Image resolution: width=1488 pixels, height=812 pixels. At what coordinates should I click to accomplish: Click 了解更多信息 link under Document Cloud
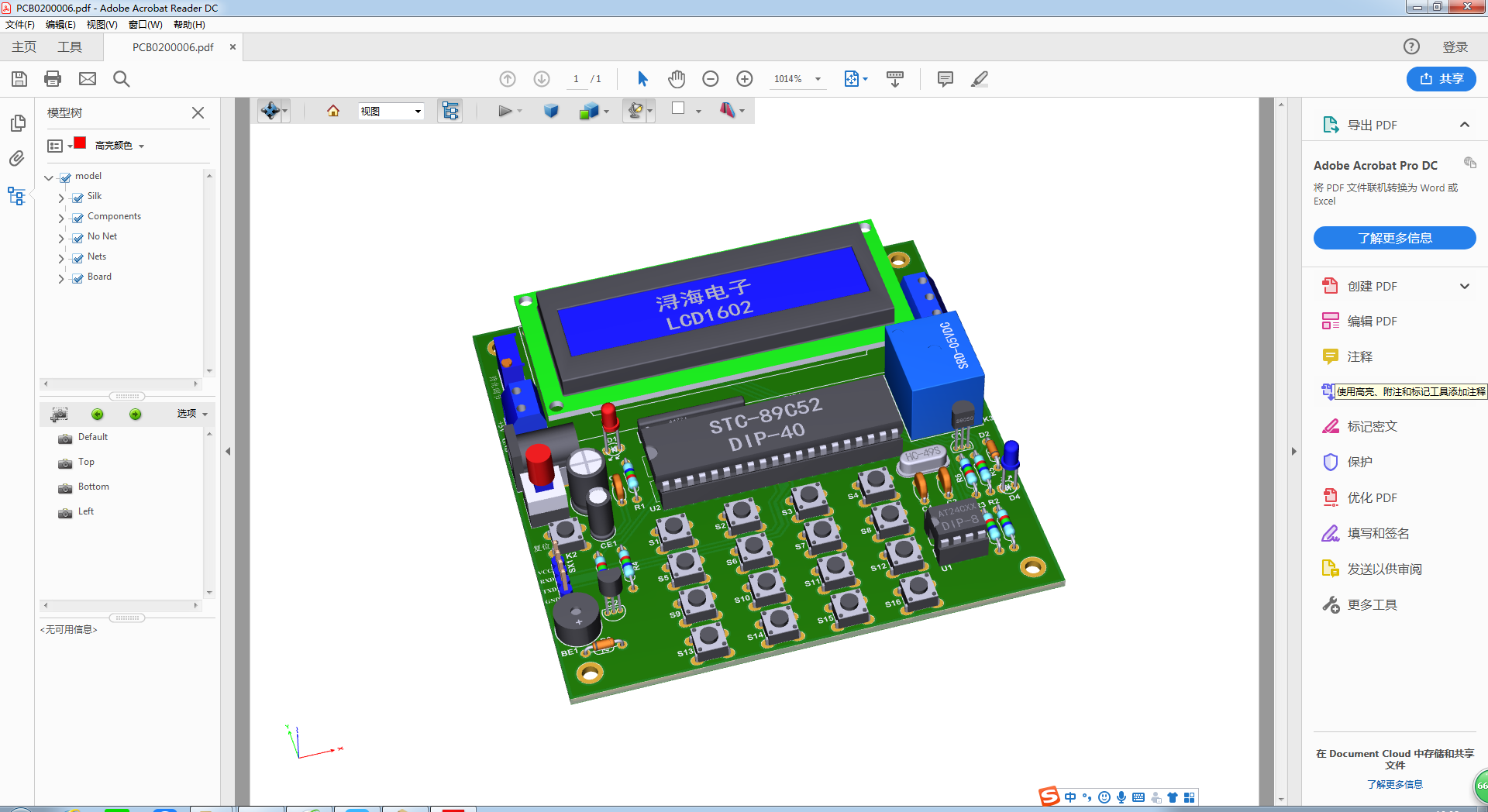click(x=1394, y=784)
